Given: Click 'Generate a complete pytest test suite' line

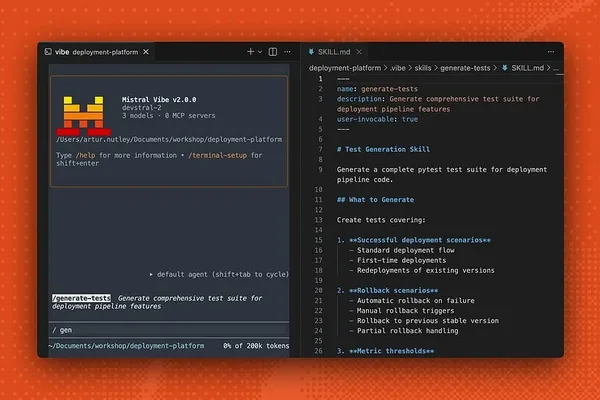Looking at the screenshot, I should (x=442, y=170).
